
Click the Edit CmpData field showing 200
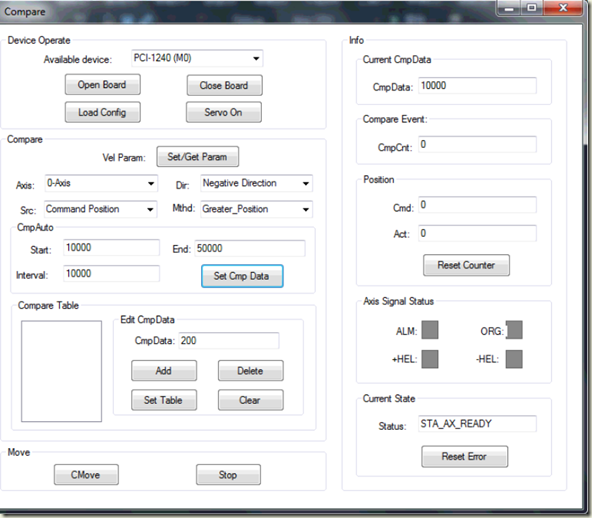pos(229,341)
